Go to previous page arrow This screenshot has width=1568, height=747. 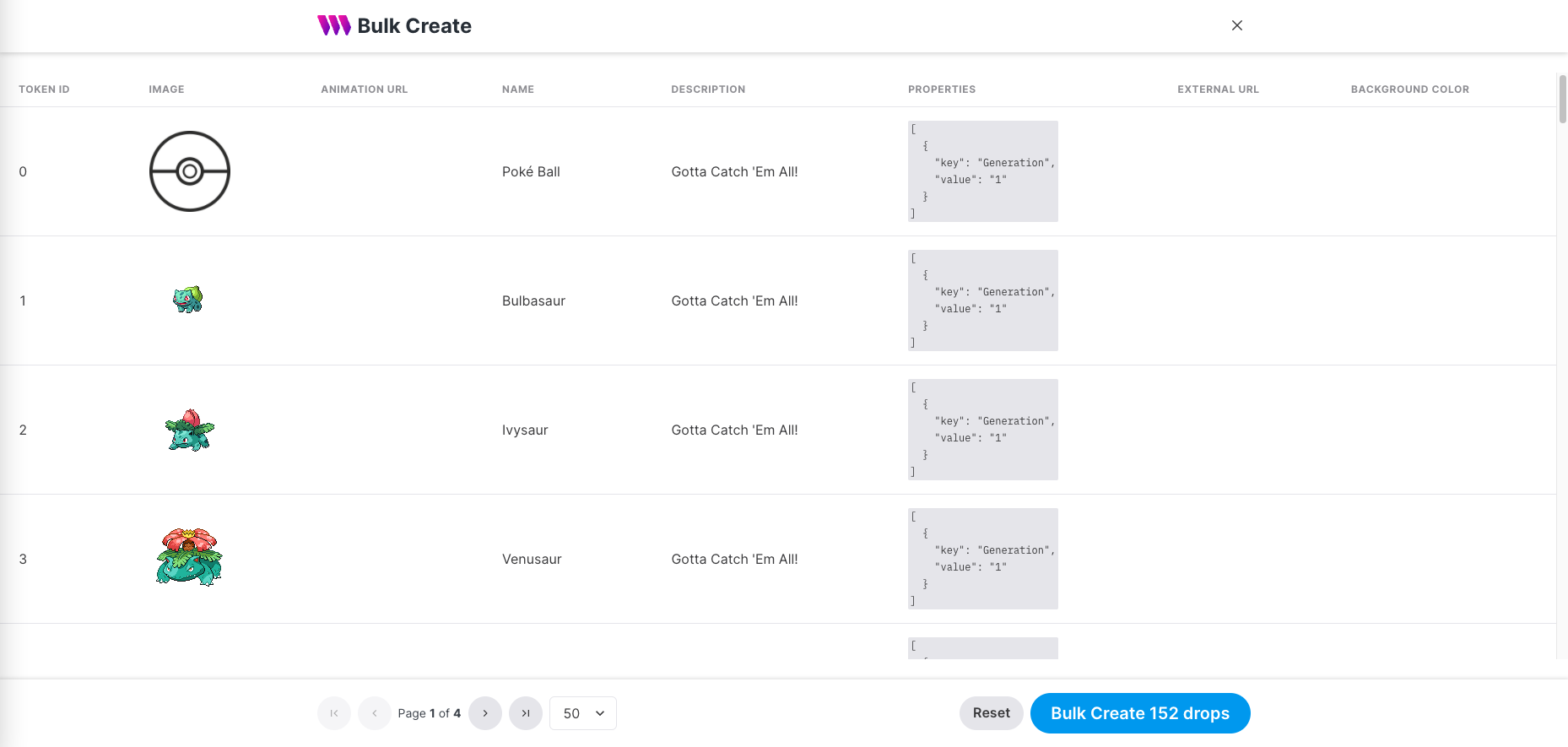pyautogui.click(x=375, y=713)
